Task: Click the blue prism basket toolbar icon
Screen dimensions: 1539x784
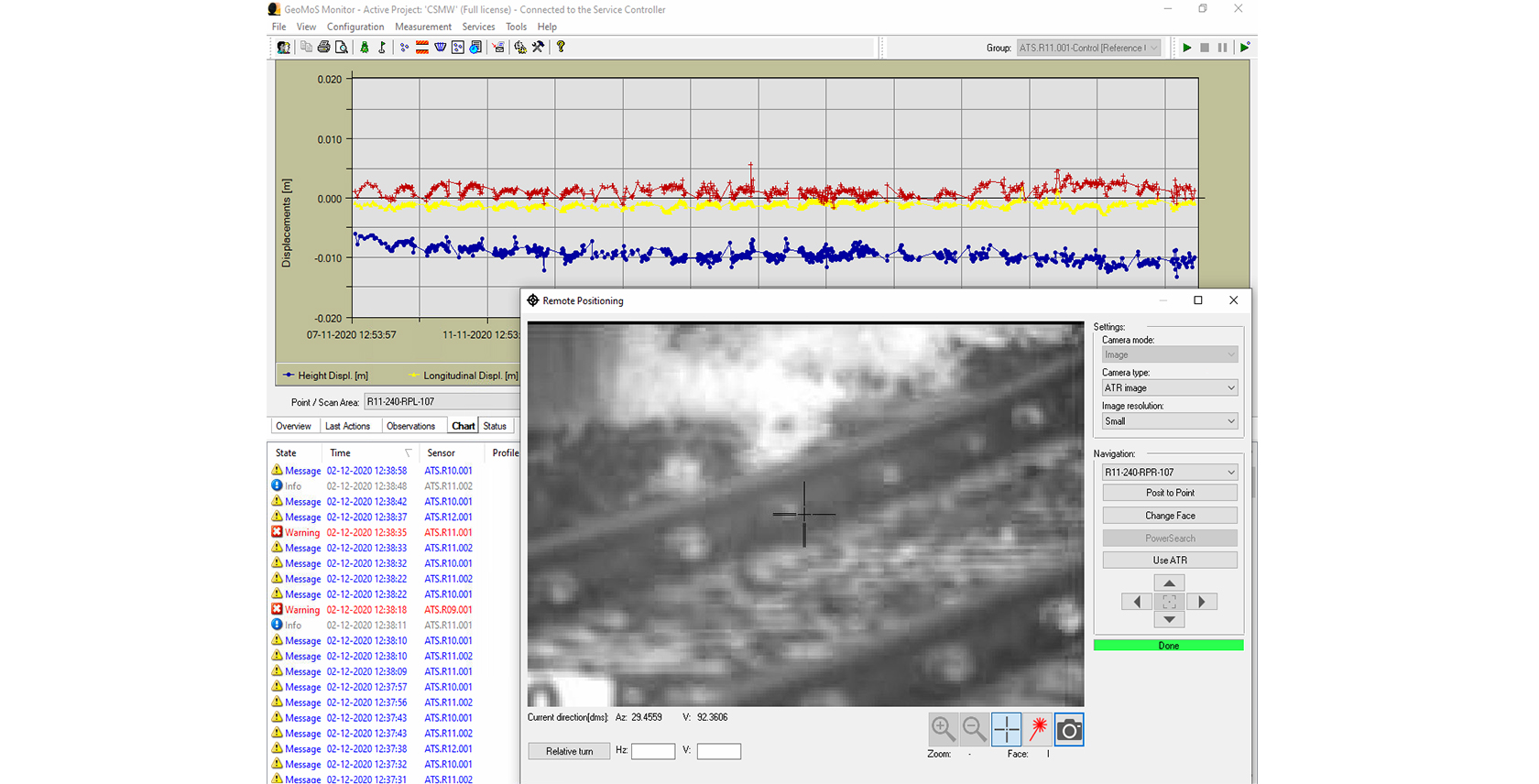Action: coord(440,48)
